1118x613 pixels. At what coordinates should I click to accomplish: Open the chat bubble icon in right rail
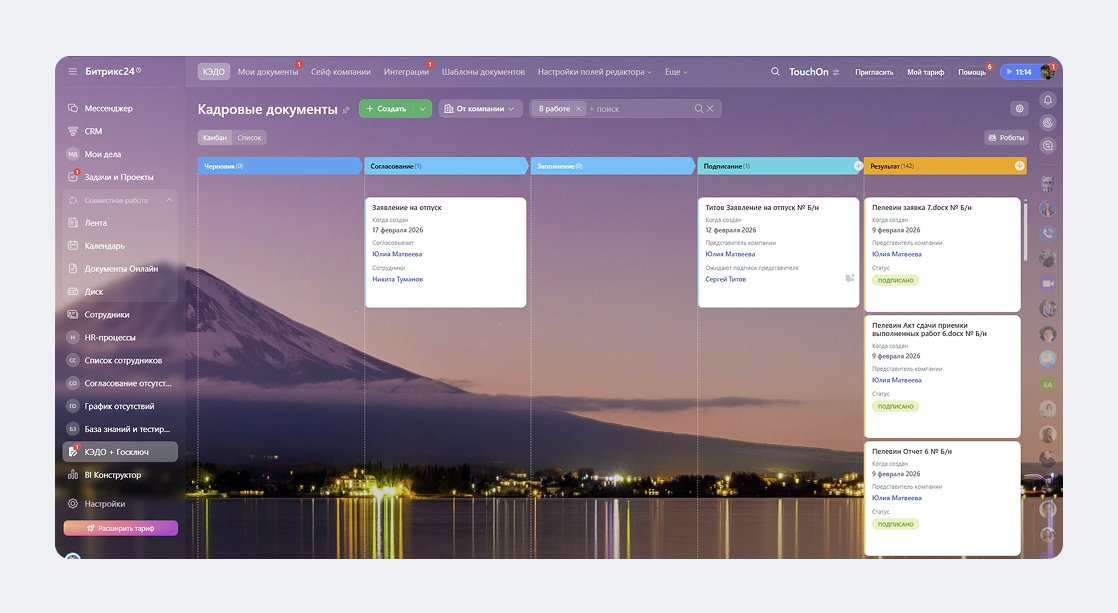[x=1047, y=145]
